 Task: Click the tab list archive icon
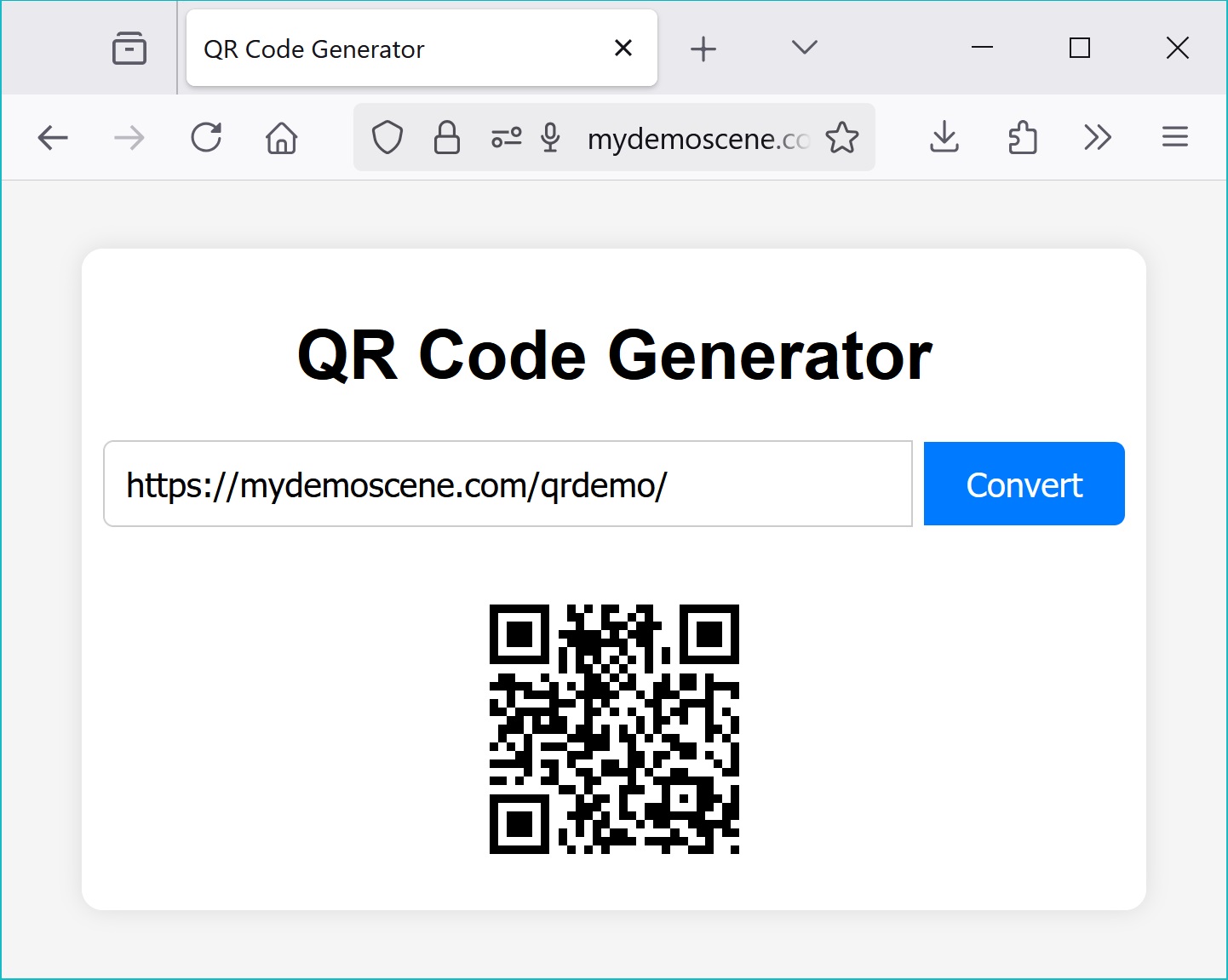point(129,48)
